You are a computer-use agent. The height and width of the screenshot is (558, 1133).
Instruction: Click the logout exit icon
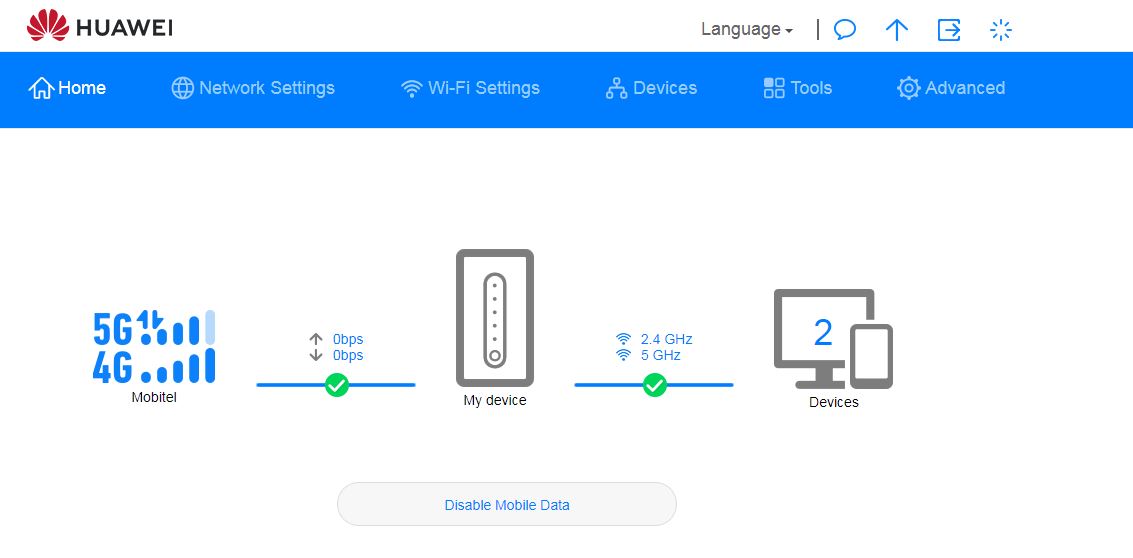pyautogui.click(x=949, y=30)
